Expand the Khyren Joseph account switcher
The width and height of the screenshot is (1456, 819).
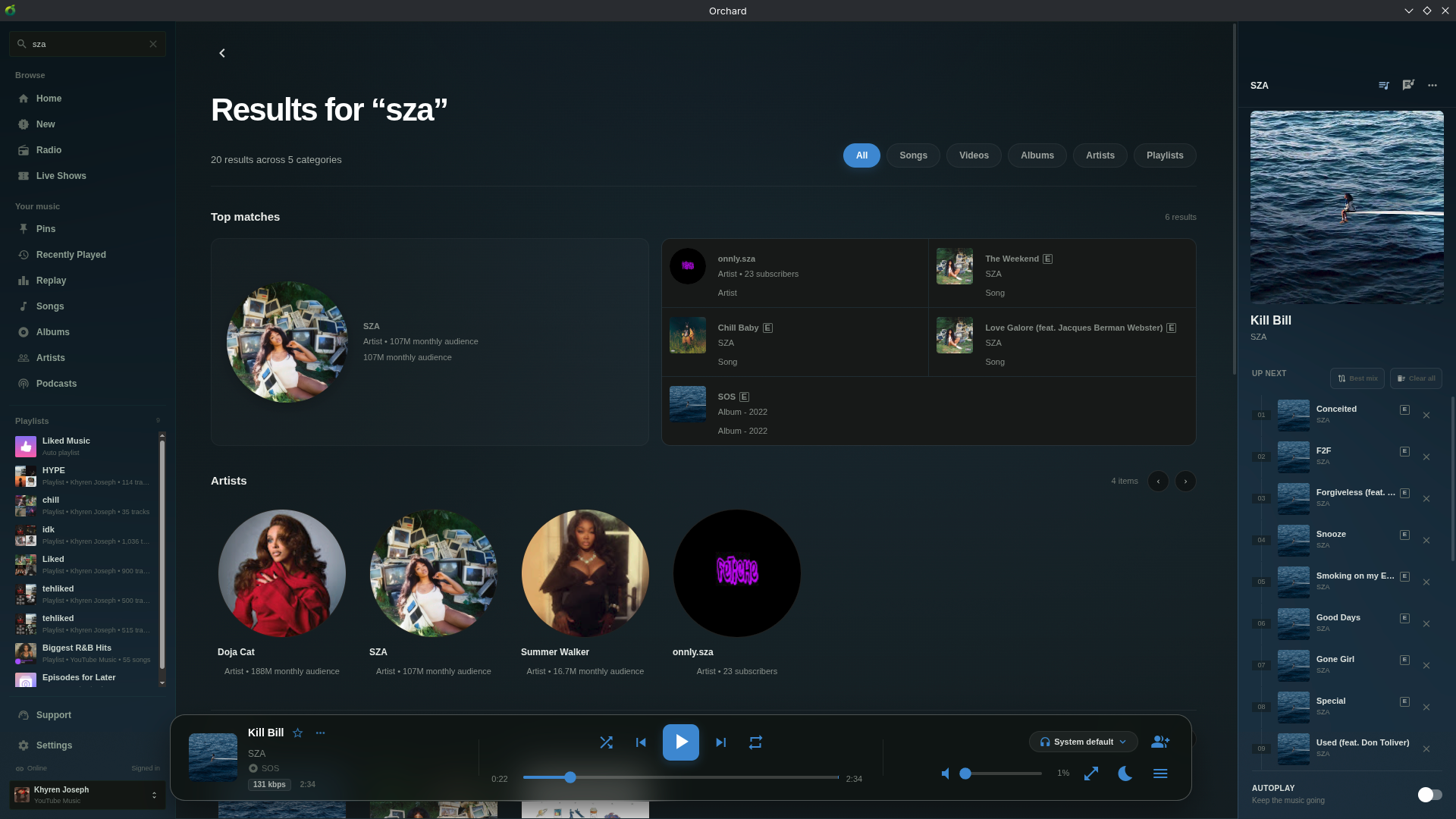click(87, 795)
